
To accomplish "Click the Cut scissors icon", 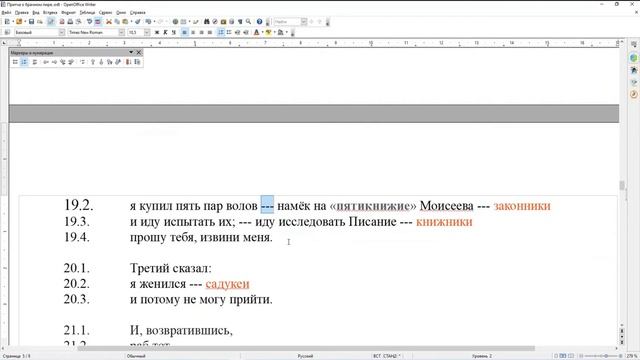I will (109, 22).
